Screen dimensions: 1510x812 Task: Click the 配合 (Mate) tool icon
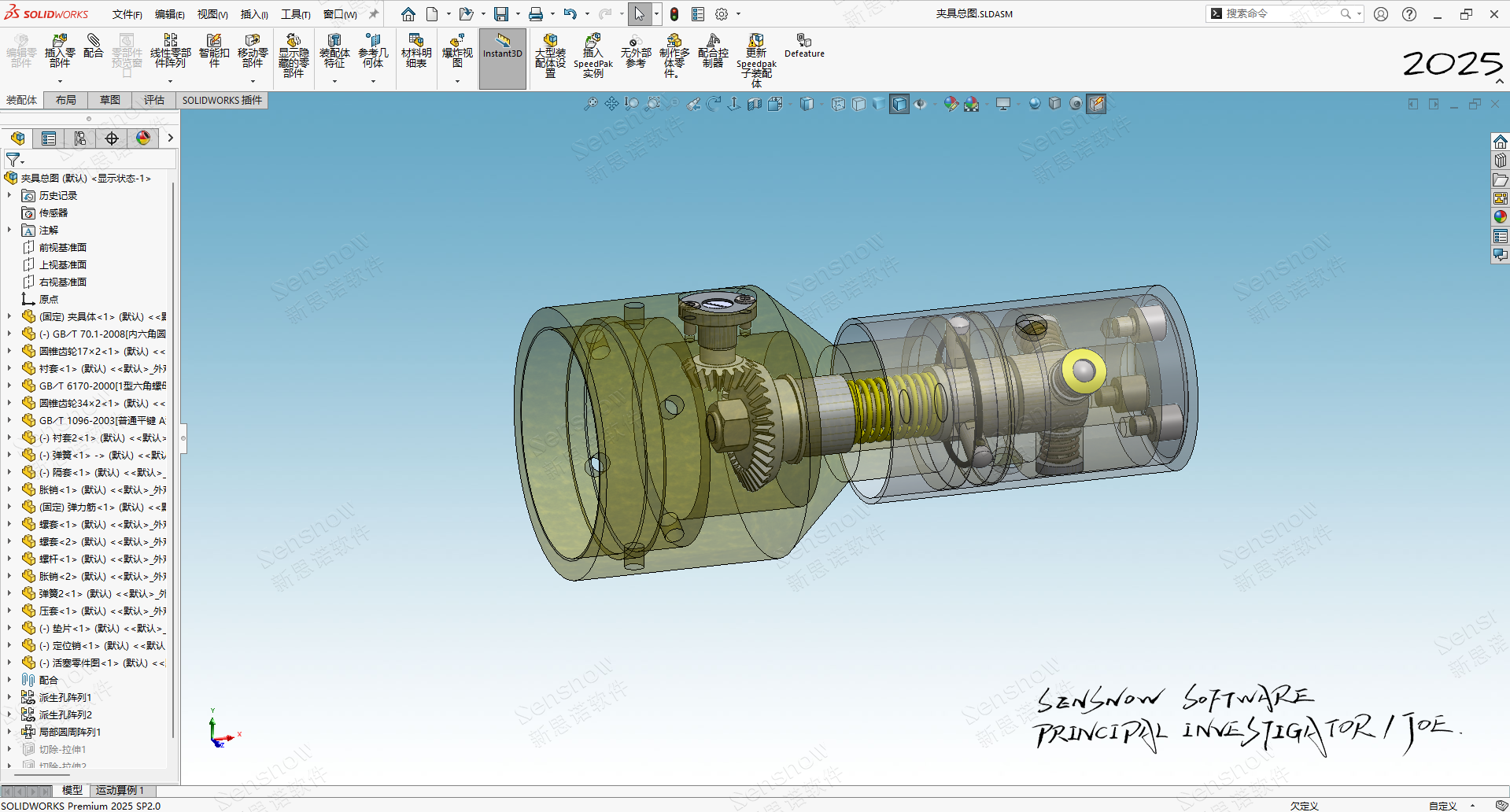pos(94,46)
